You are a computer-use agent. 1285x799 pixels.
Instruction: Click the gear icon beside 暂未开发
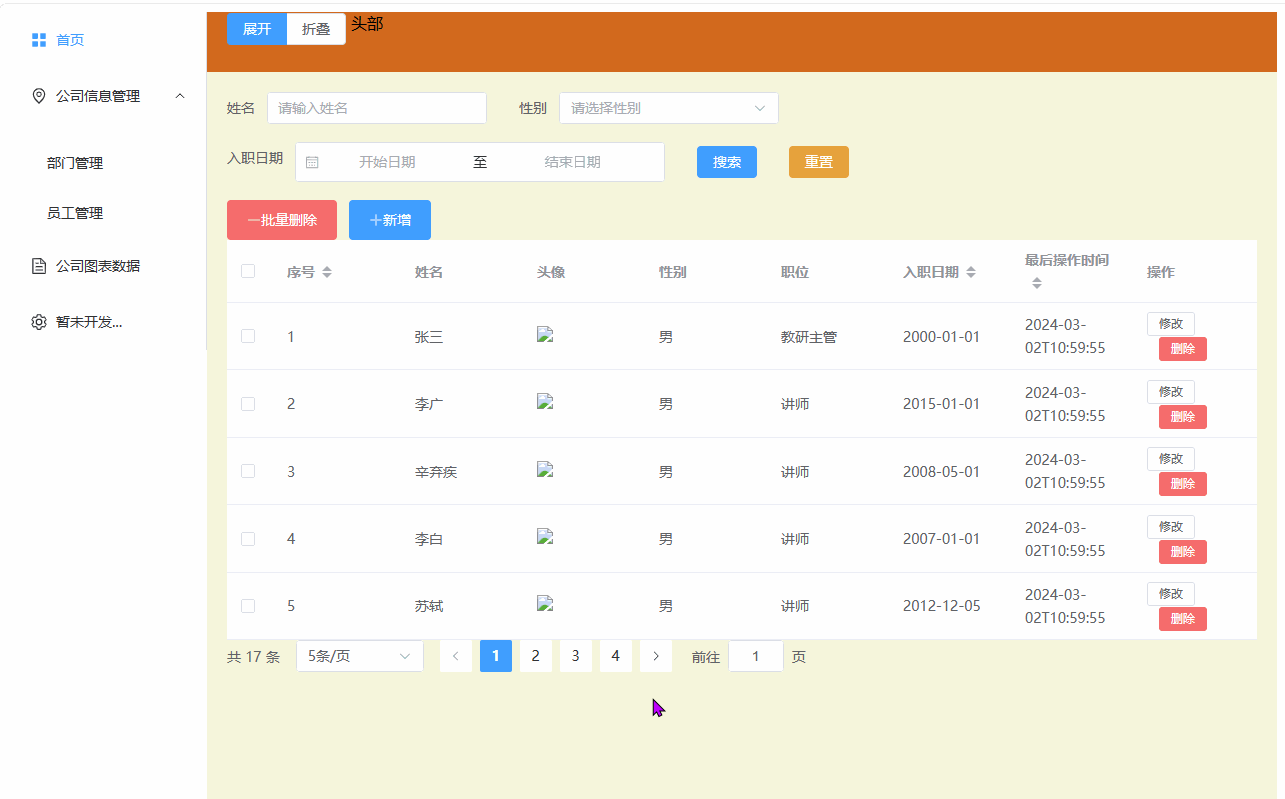(x=39, y=322)
